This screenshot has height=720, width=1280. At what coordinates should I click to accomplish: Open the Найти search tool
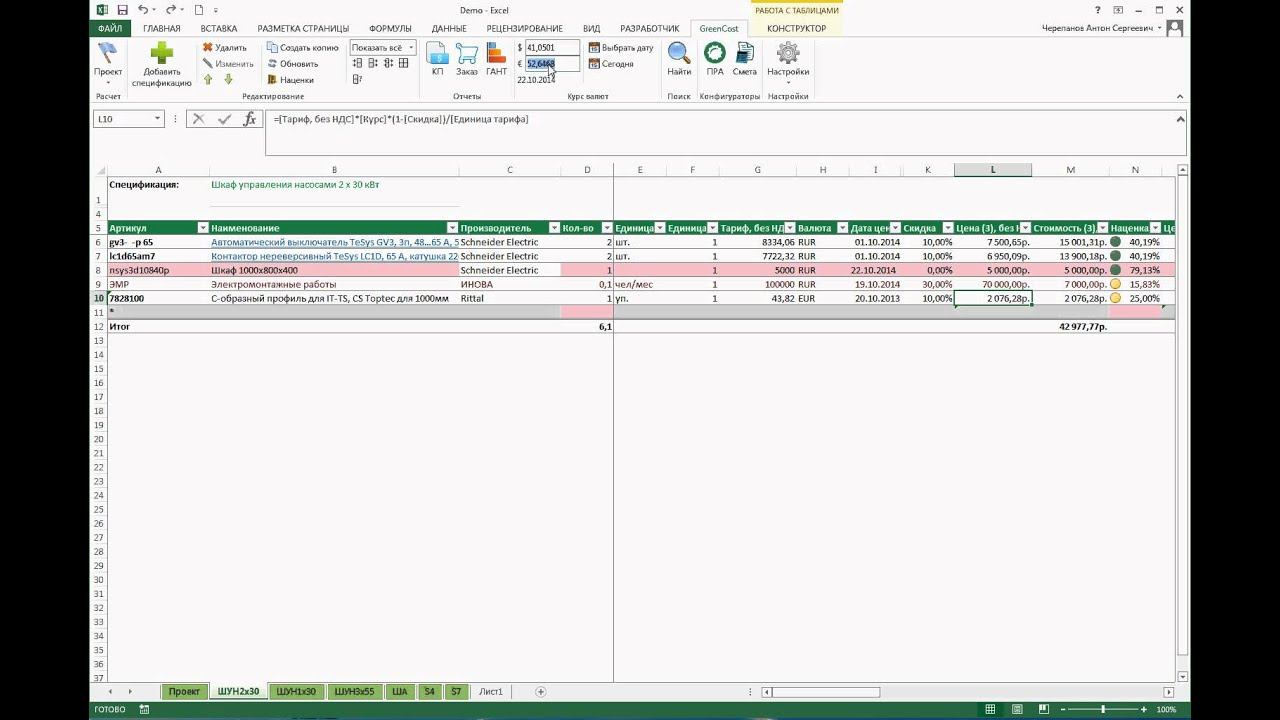[x=679, y=59]
